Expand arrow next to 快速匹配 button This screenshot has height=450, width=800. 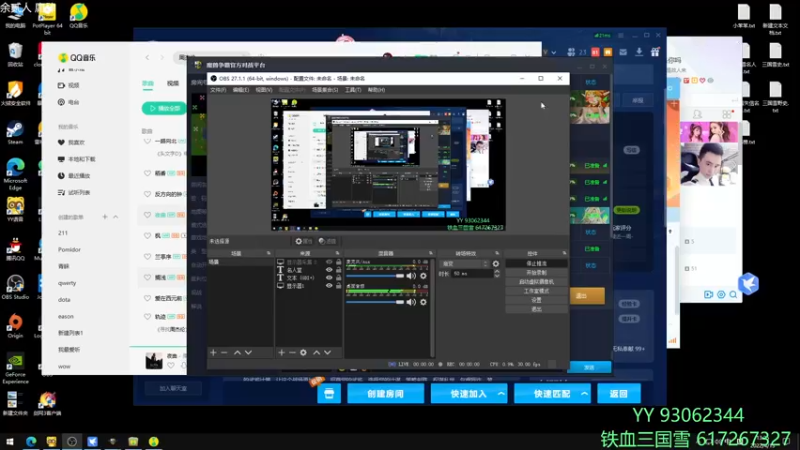[585, 393]
